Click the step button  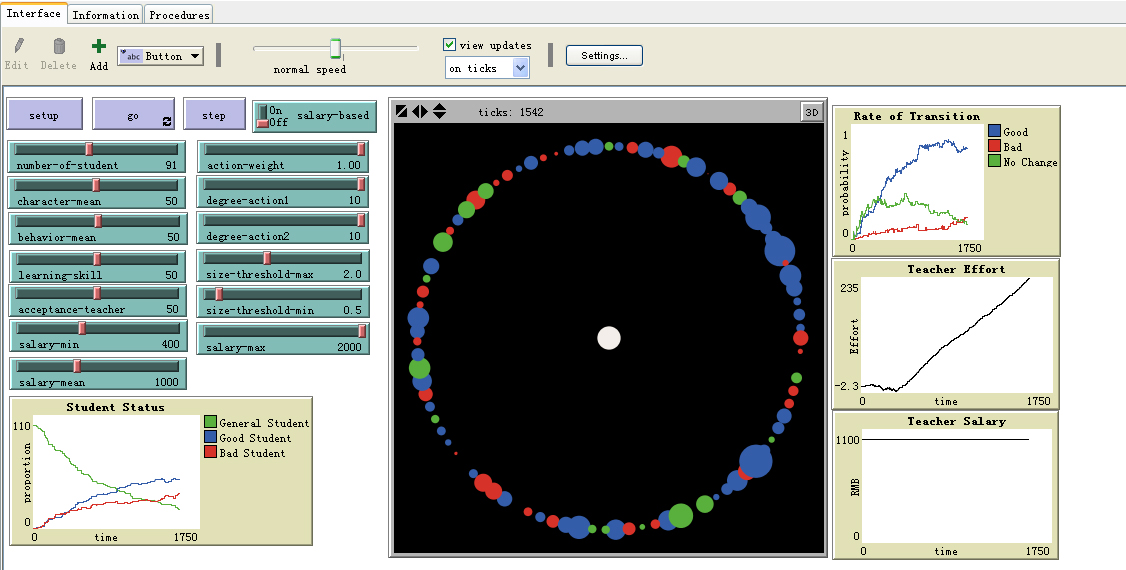point(214,115)
